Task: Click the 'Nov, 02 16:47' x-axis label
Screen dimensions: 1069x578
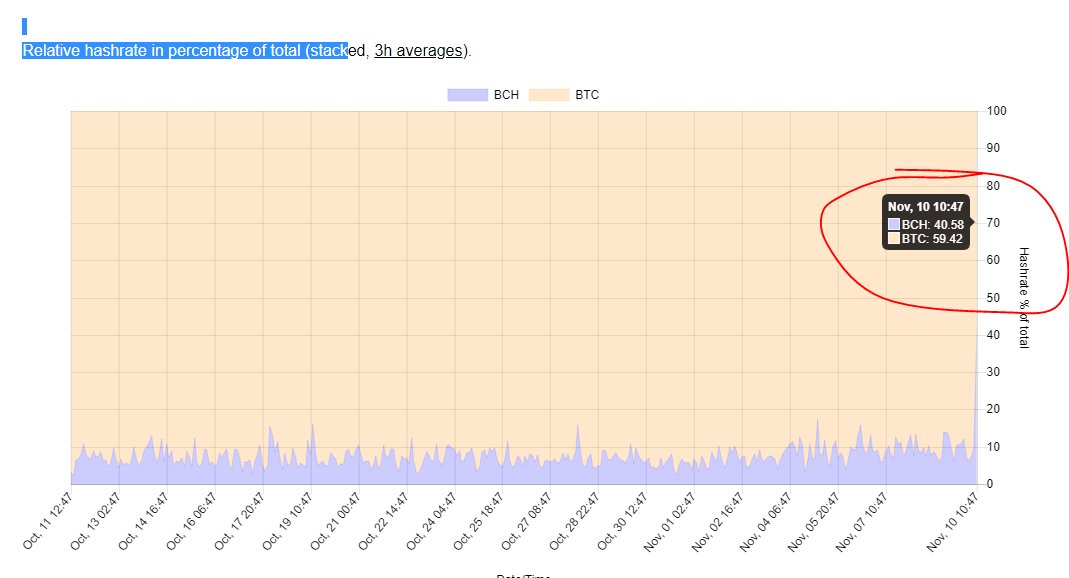Action: pyautogui.click(x=717, y=521)
